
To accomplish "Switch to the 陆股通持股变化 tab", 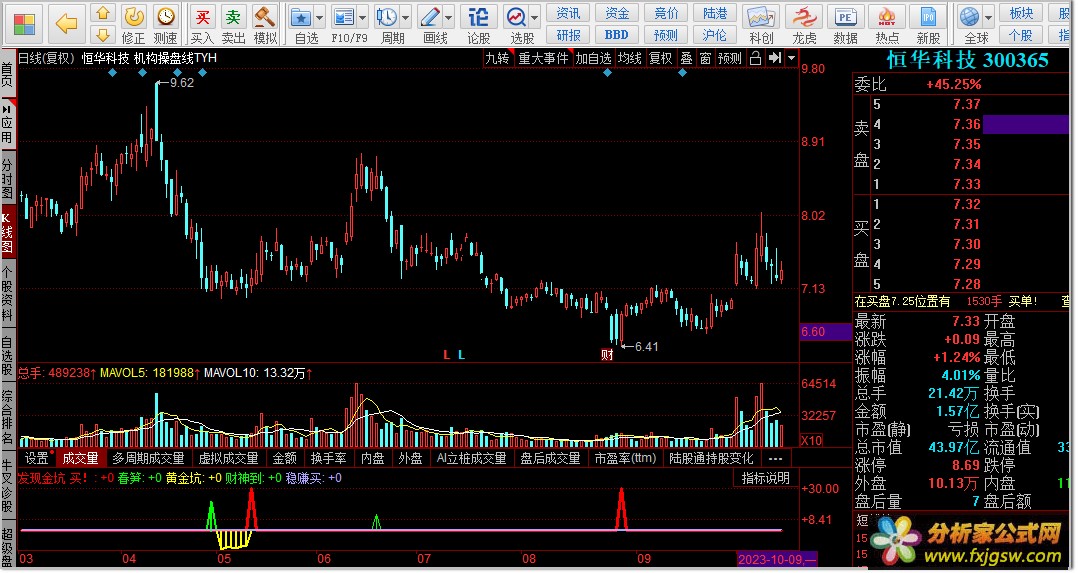I will [x=712, y=458].
